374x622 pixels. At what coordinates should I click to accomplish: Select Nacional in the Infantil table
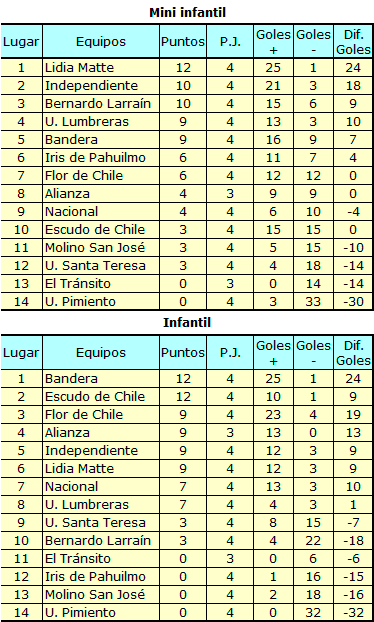click(71, 486)
